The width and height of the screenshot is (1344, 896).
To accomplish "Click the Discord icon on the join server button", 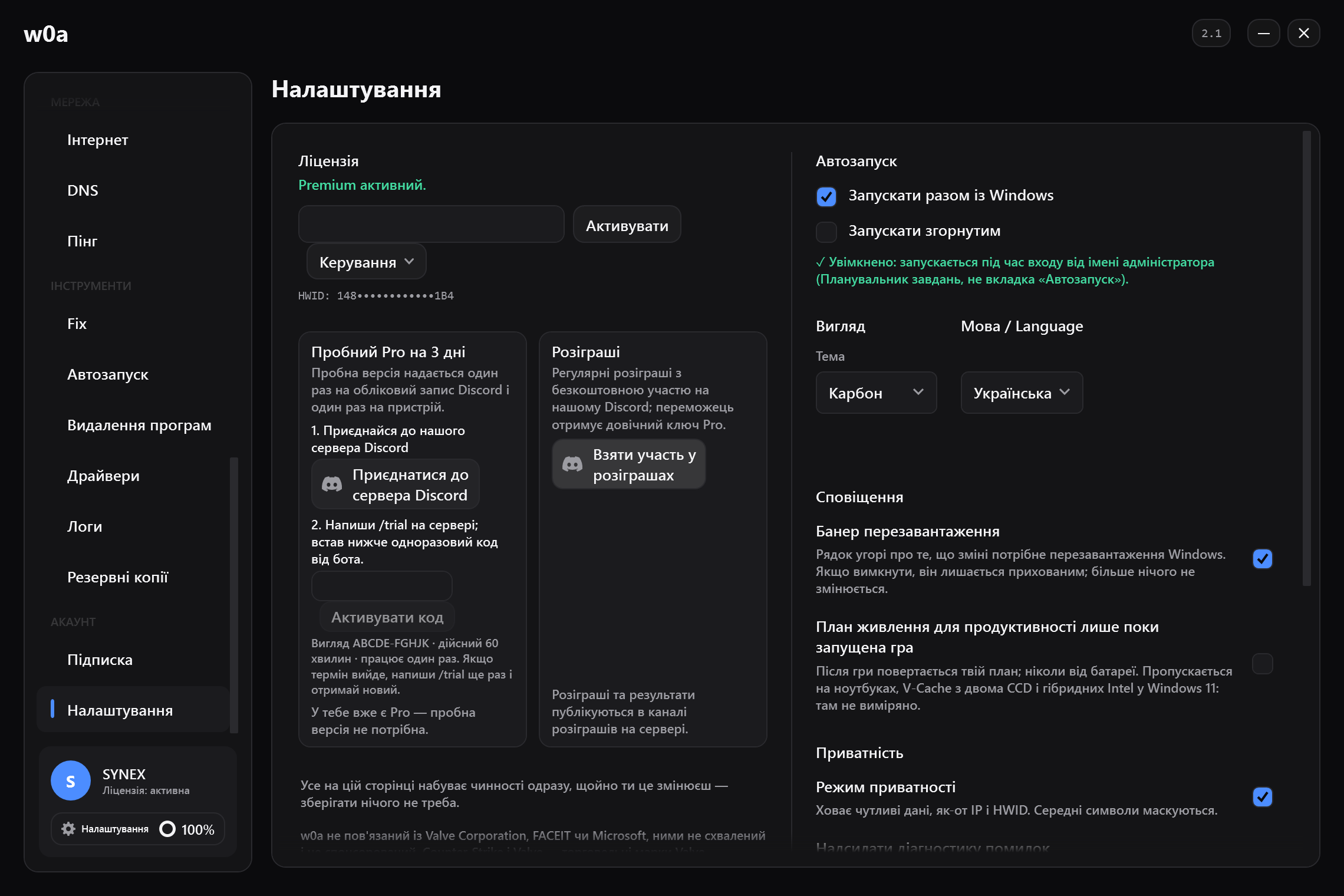I will (332, 485).
